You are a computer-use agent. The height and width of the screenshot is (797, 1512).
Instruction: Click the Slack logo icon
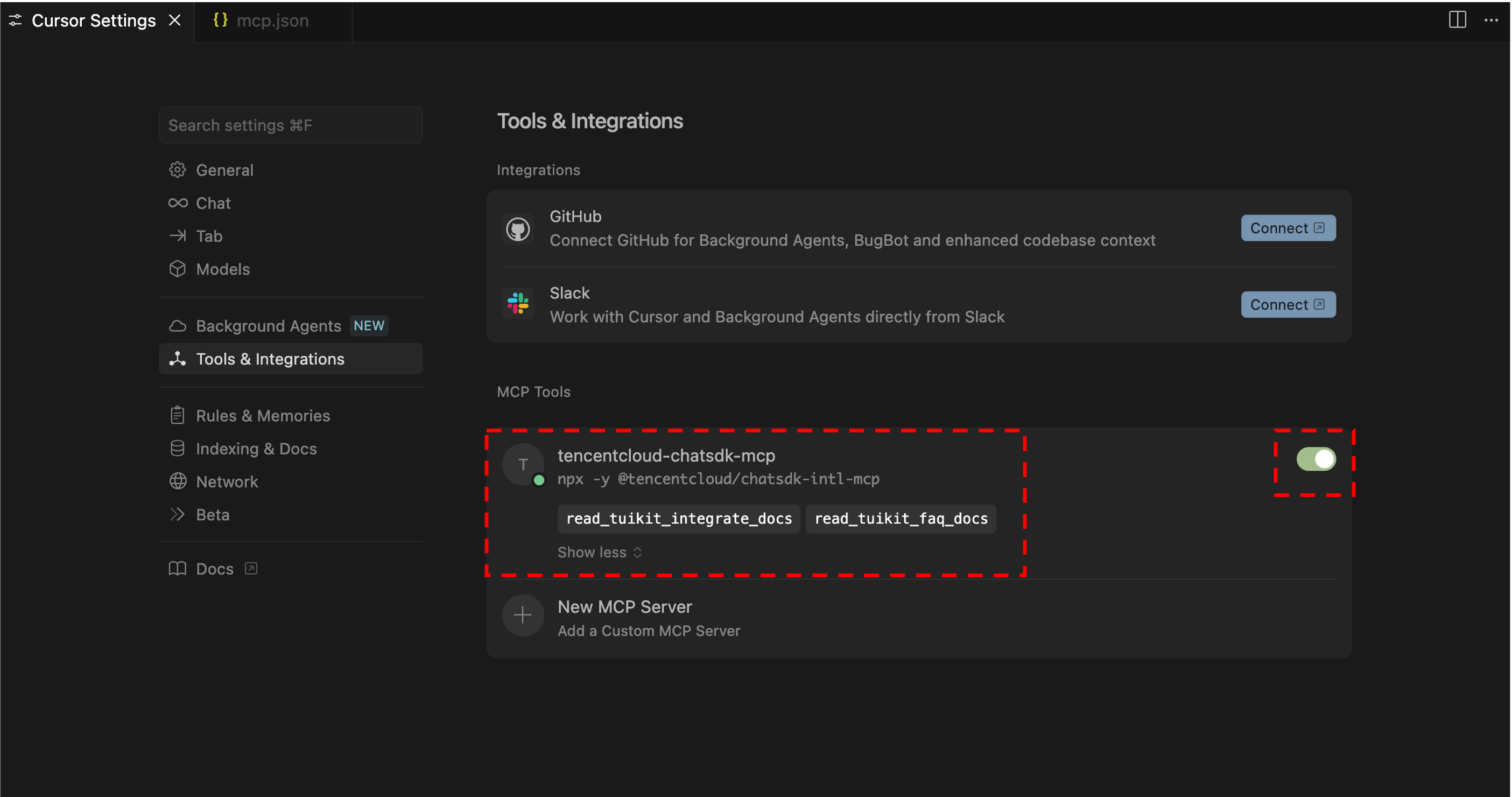518,304
